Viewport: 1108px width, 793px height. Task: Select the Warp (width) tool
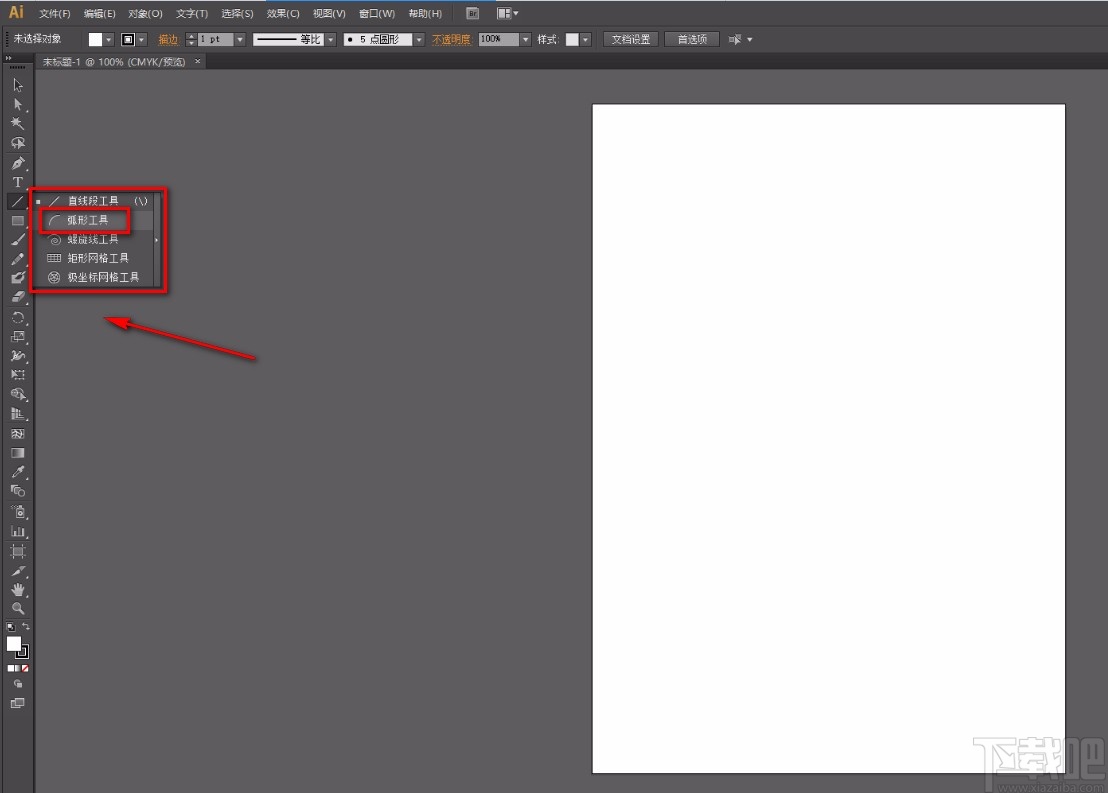18,356
